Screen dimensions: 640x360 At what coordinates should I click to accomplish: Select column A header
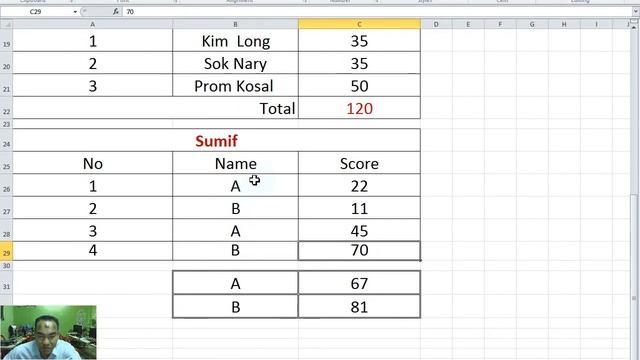[x=93, y=24]
